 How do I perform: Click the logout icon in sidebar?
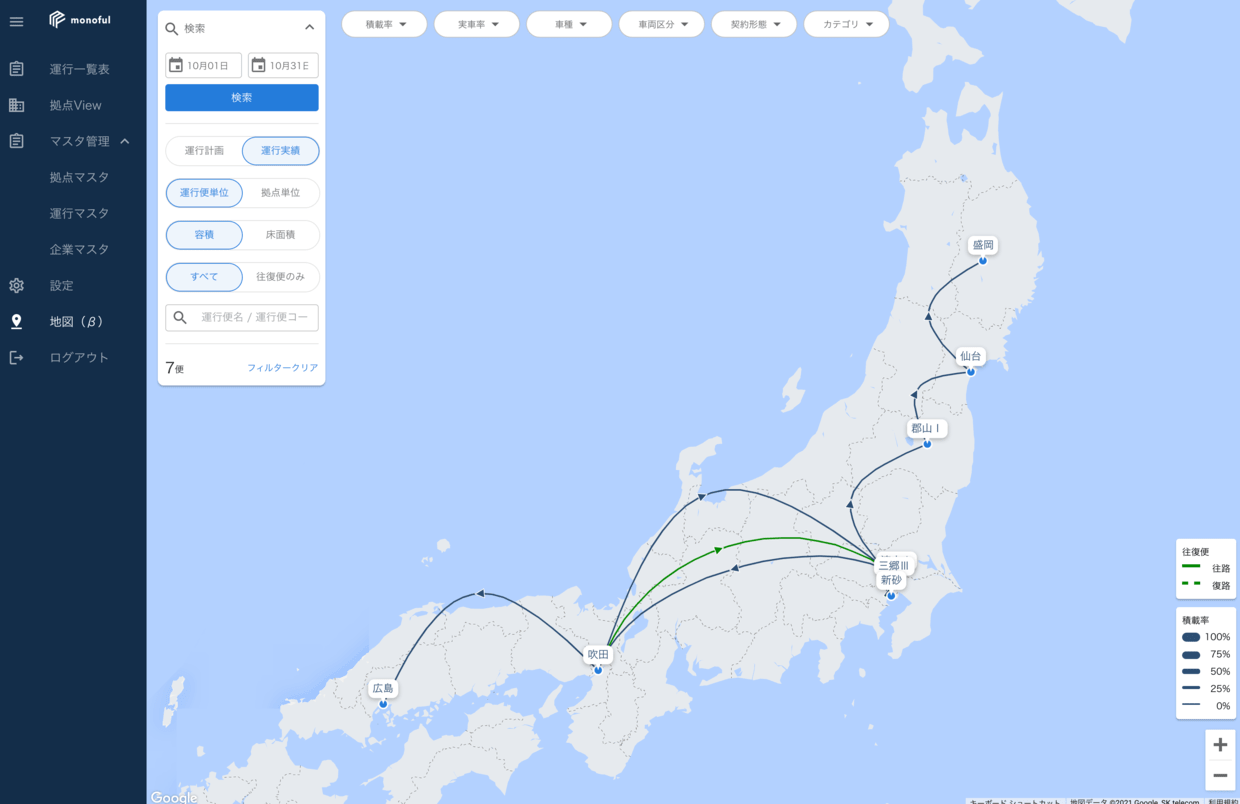16,358
